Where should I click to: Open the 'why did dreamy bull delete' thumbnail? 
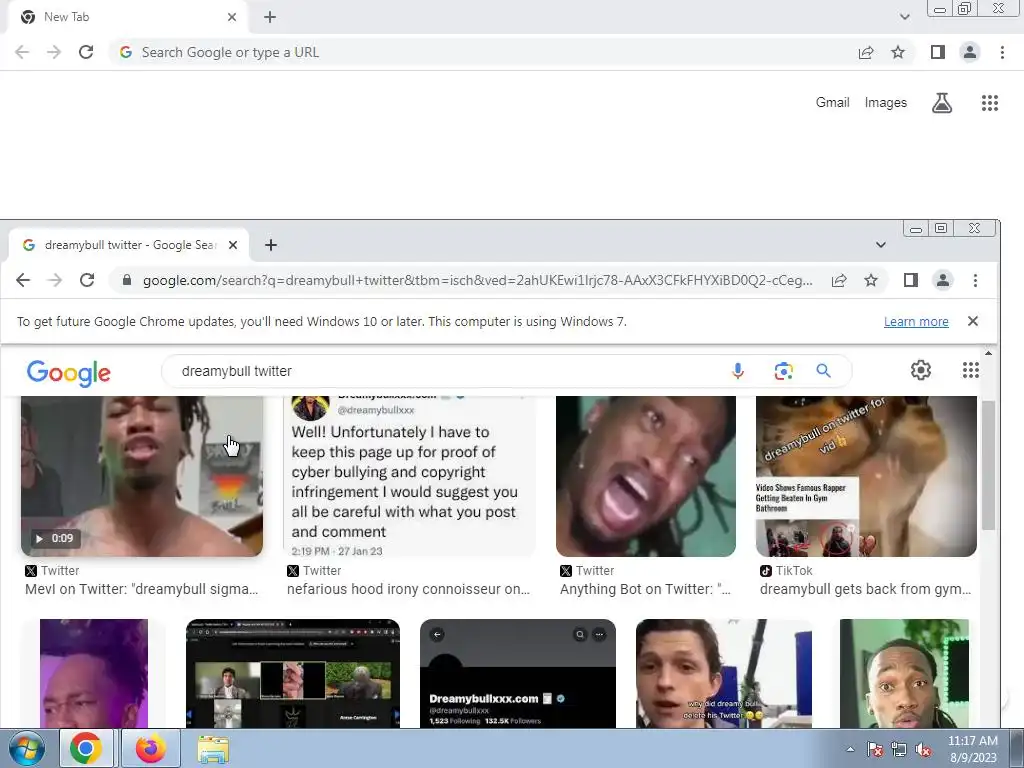click(x=724, y=673)
